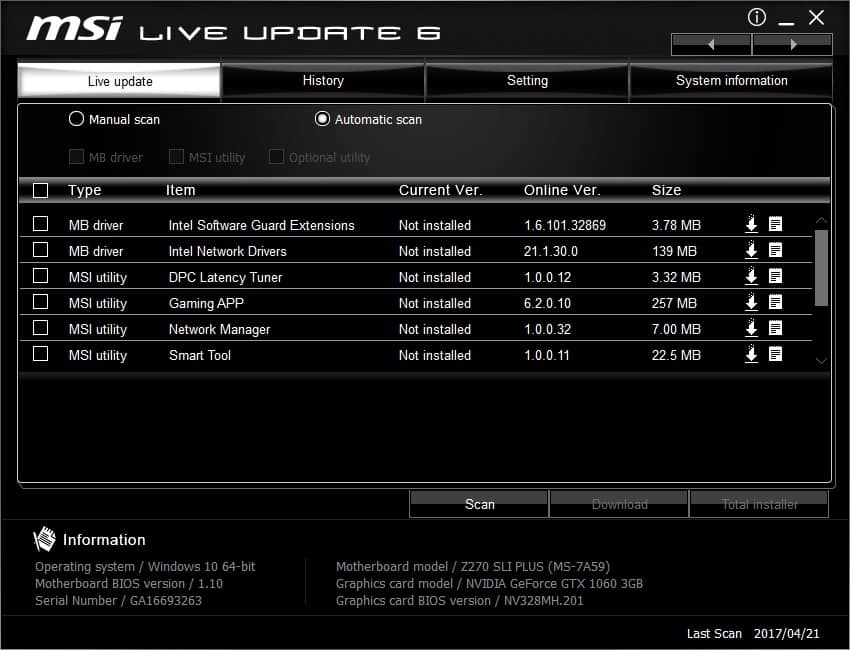Click the MSI logo
This screenshot has width=850, height=650.
pyautogui.click(x=75, y=28)
